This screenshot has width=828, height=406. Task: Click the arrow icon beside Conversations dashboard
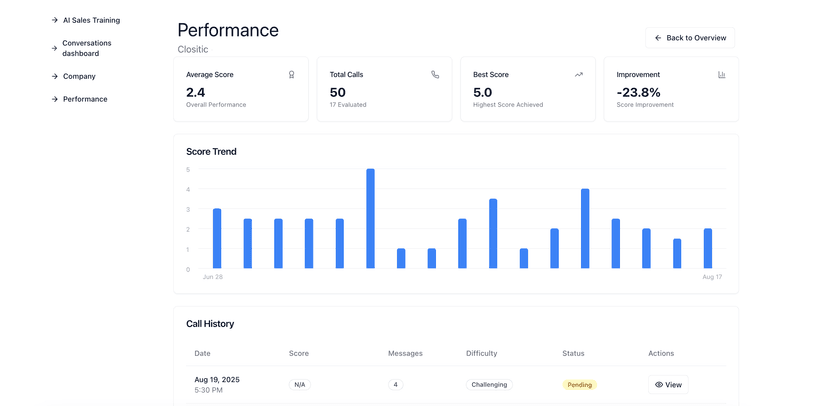[x=55, y=48]
